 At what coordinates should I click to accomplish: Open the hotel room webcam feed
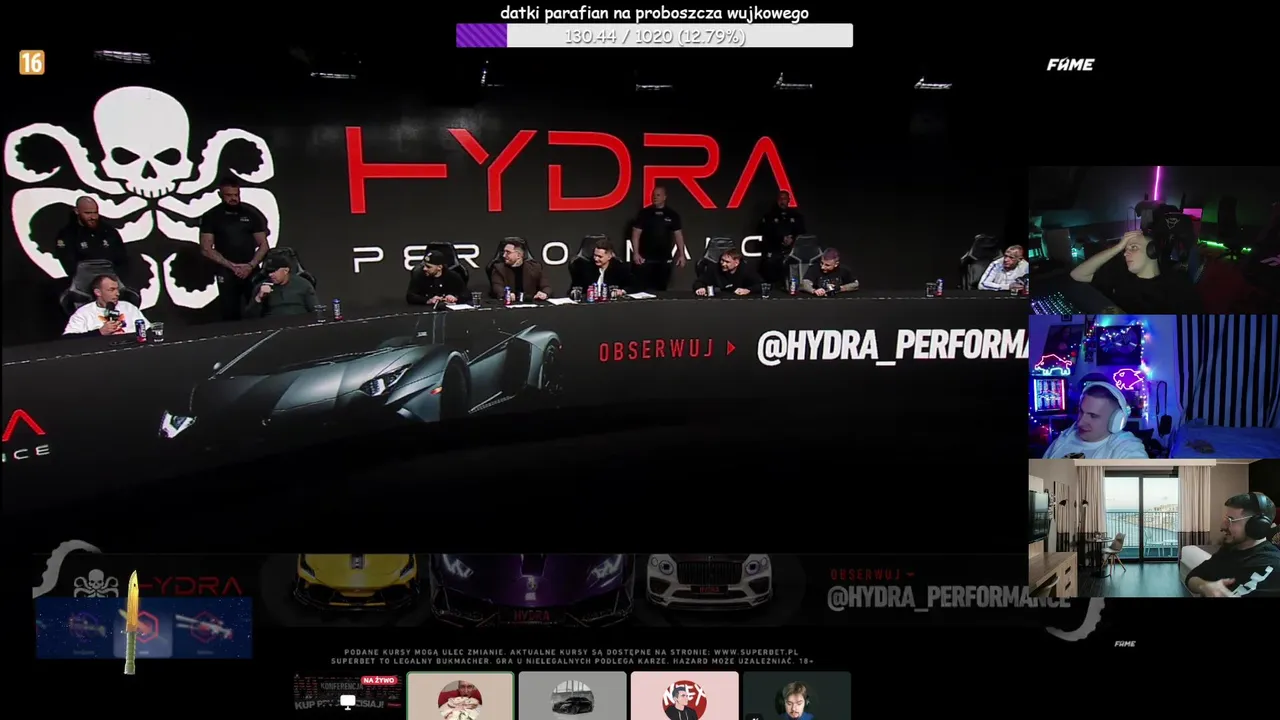[1154, 528]
